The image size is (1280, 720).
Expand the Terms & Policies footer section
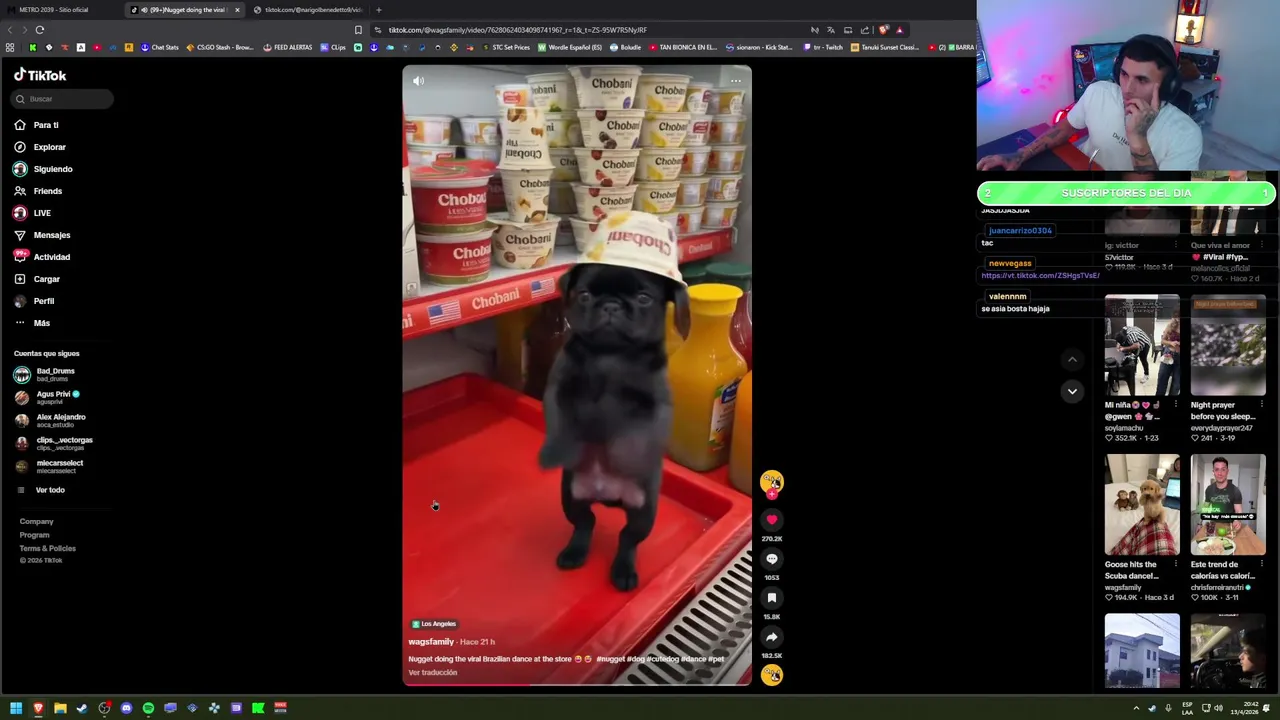click(x=47, y=548)
